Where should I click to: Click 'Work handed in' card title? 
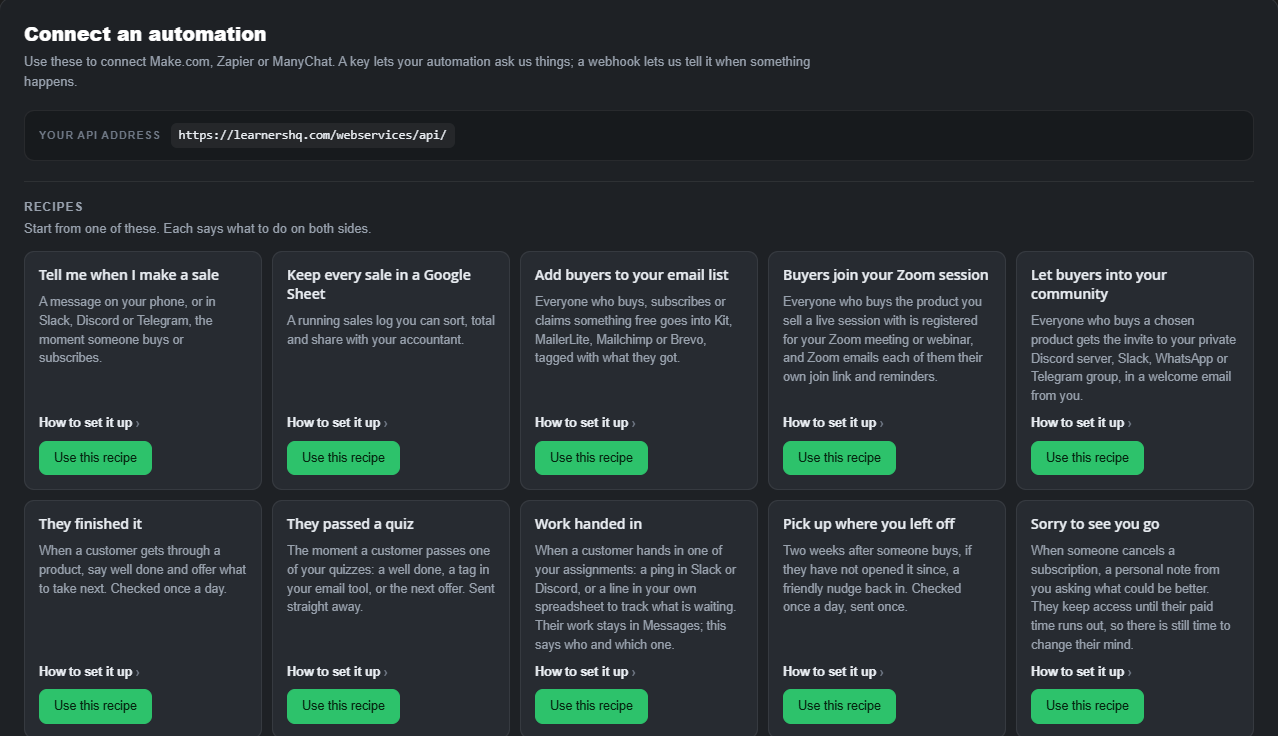click(588, 524)
